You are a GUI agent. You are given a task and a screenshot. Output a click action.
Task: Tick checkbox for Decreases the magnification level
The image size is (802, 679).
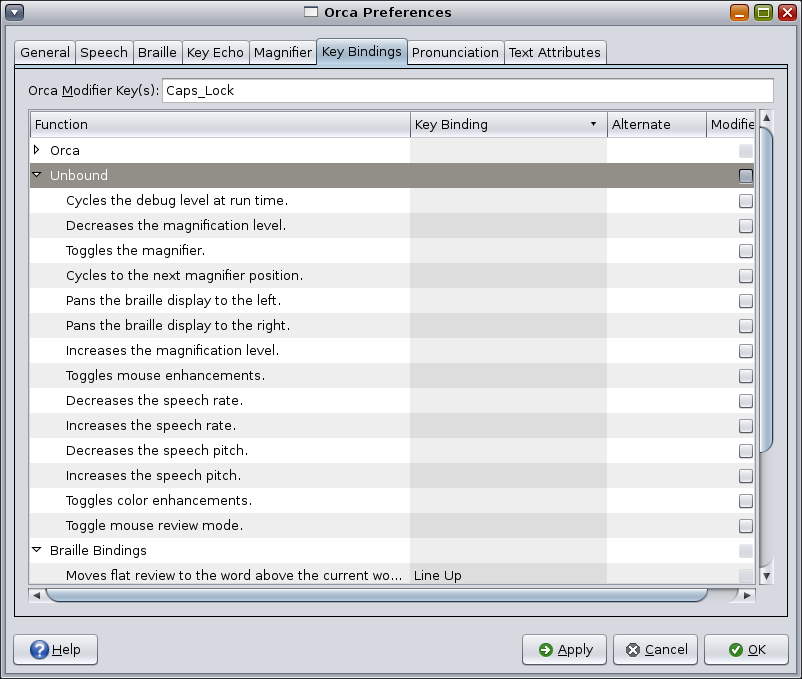(746, 226)
